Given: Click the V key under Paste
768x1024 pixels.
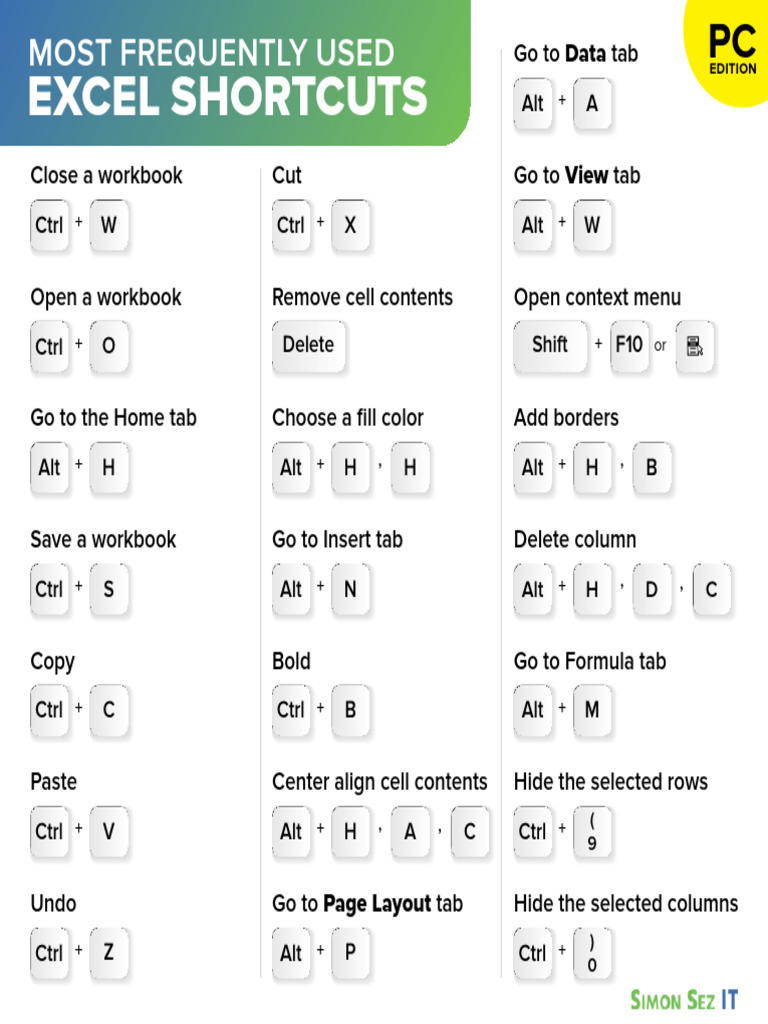Looking at the screenshot, I should pyautogui.click(x=109, y=832).
